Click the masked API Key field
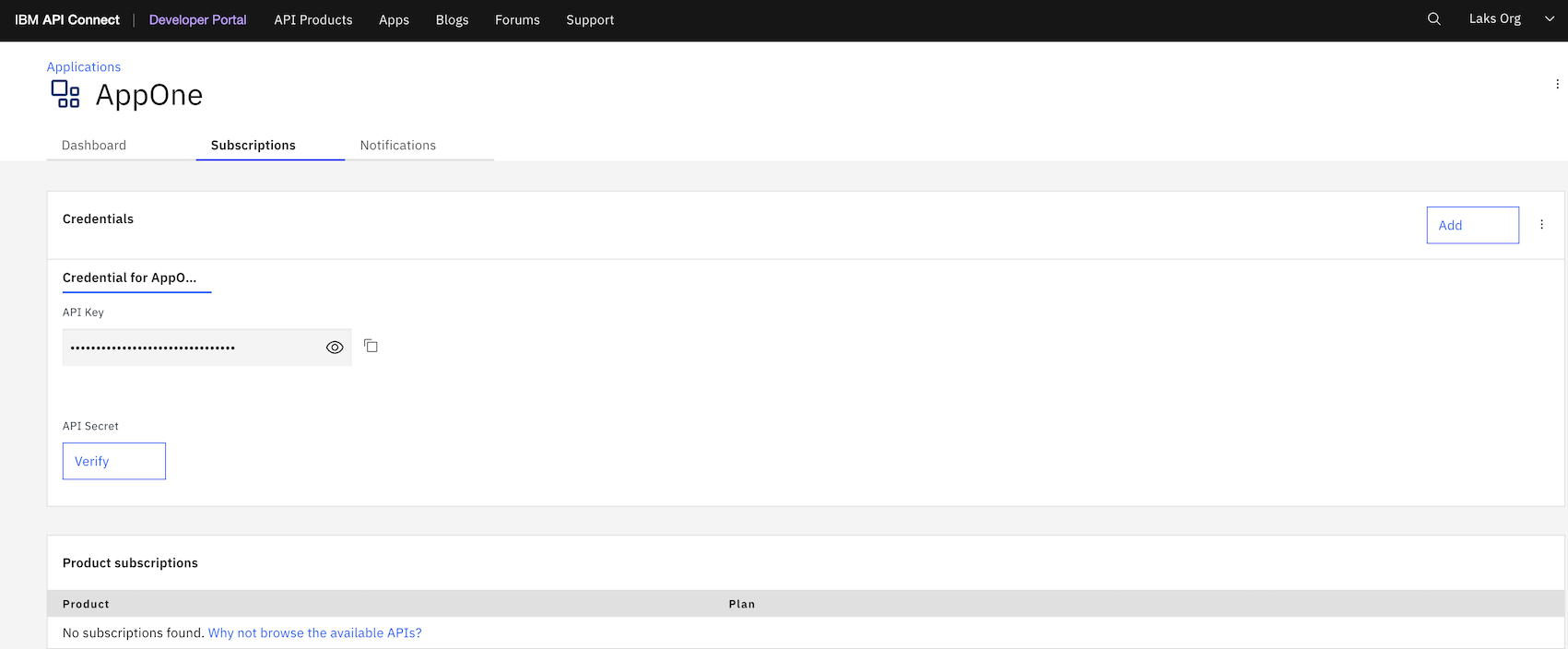1568x649 pixels. (x=189, y=348)
